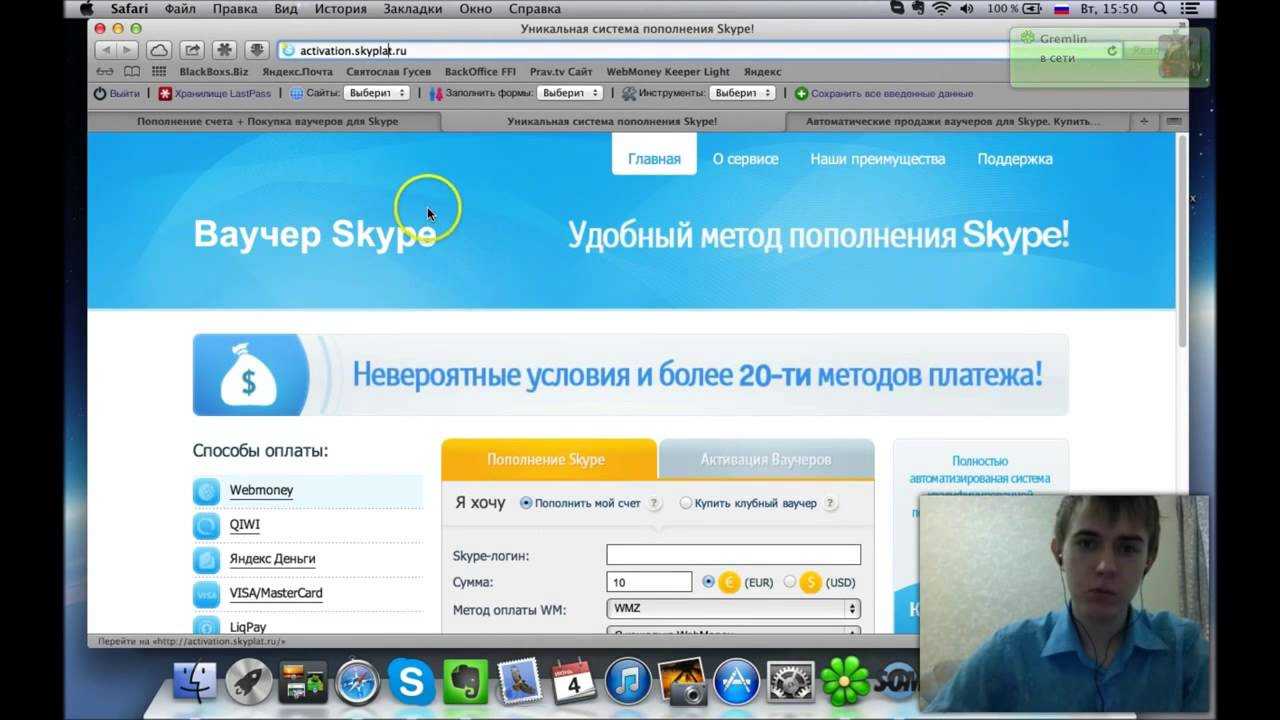This screenshot has width=1280, height=720.
Task: Open Хранилище LastPass link
Action: point(214,93)
